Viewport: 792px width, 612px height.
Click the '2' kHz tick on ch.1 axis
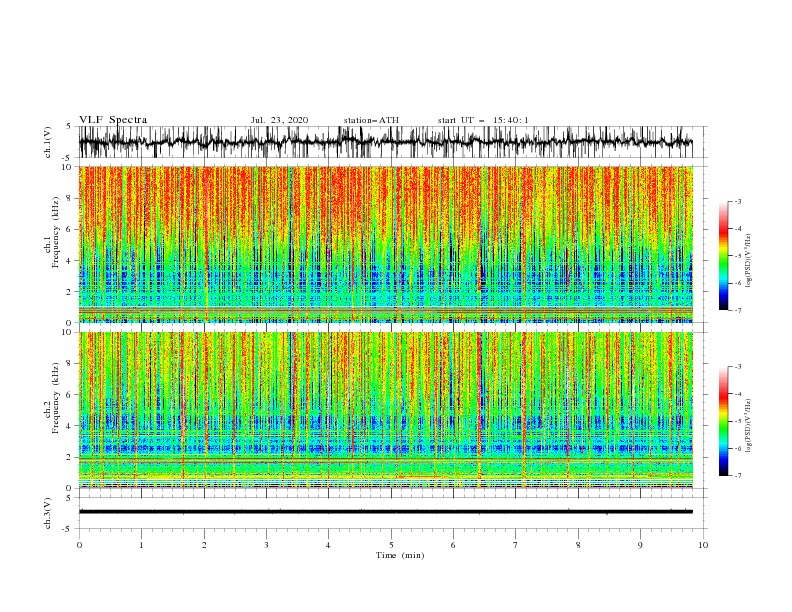click(70, 292)
